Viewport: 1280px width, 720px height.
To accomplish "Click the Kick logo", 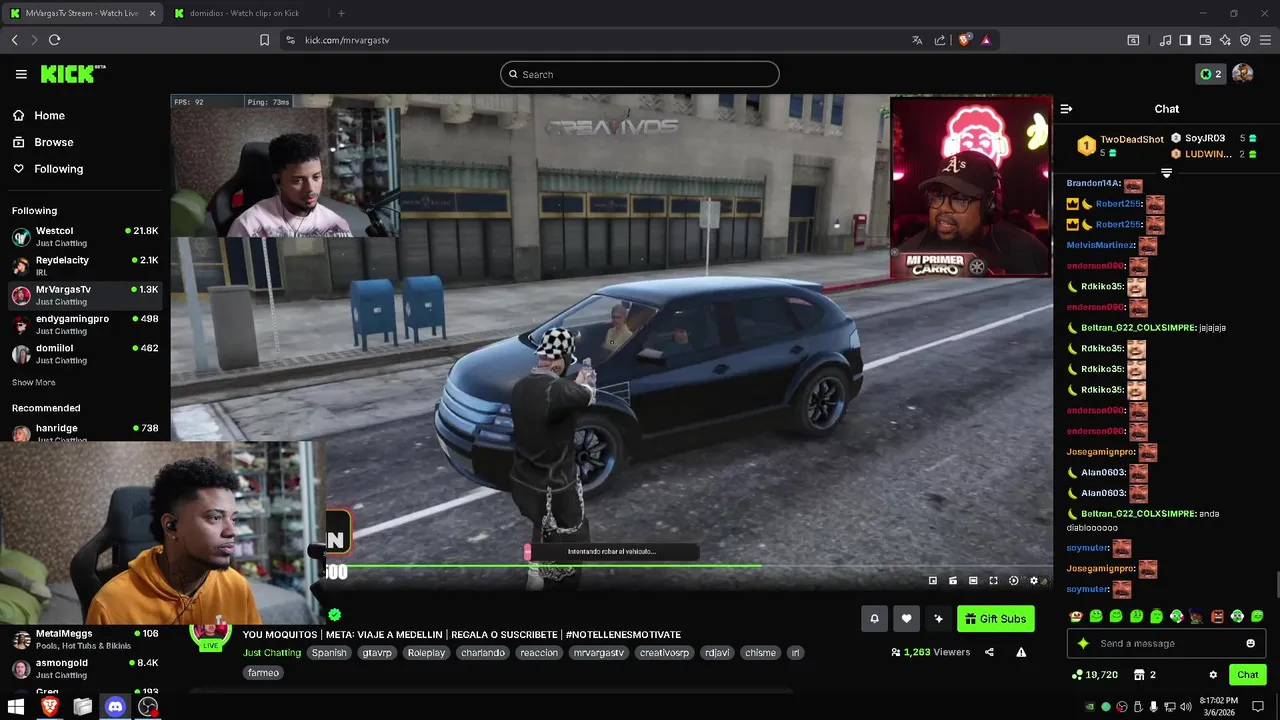I will (72, 74).
